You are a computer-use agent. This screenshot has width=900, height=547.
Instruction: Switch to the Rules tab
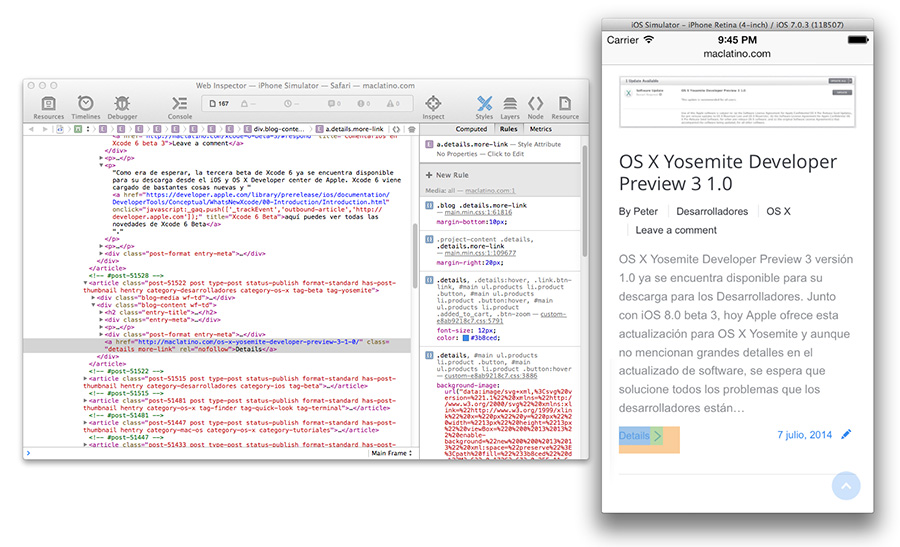509,129
